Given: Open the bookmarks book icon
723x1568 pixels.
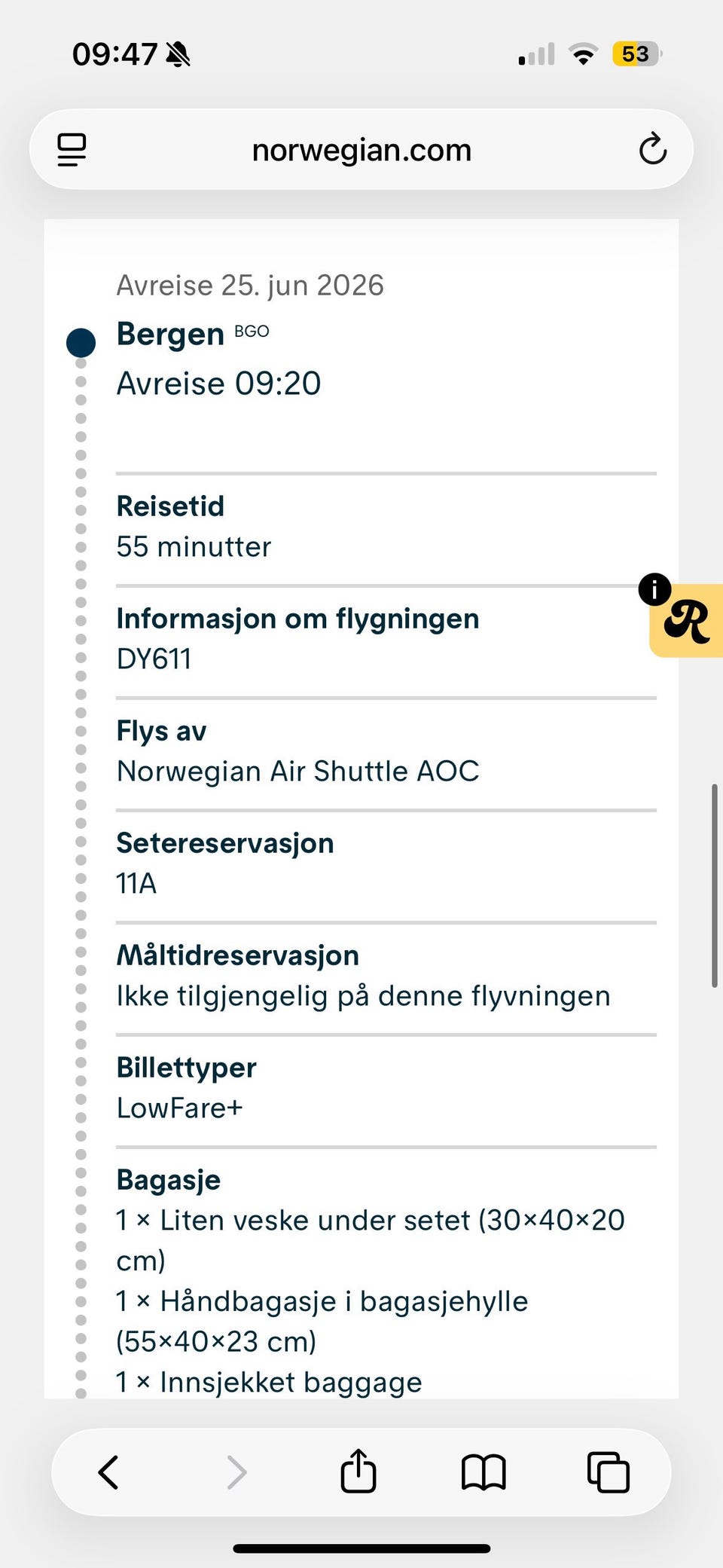Looking at the screenshot, I should (x=484, y=1472).
